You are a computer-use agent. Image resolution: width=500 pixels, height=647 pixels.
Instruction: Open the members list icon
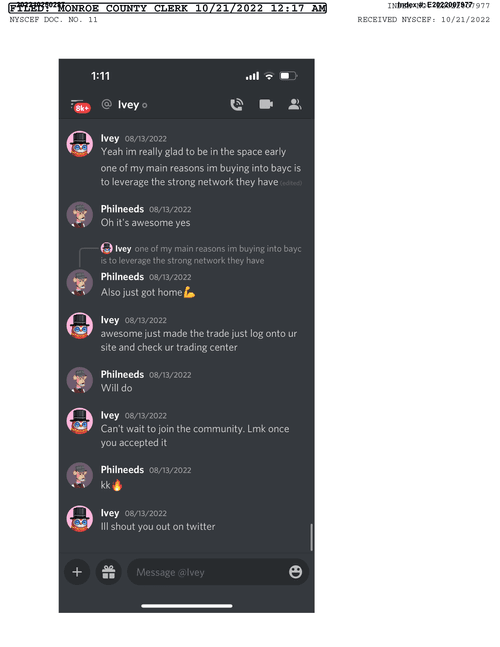tap(295, 104)
